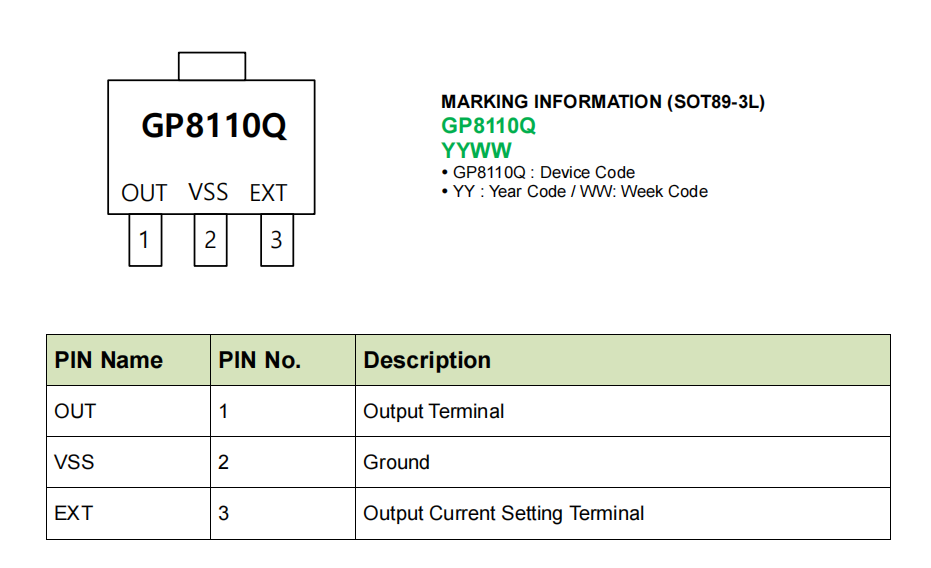The width and height of the screenshot is (931, 568).
Task: Click the EXT cell in the pin table
Action: click(74, 513)
